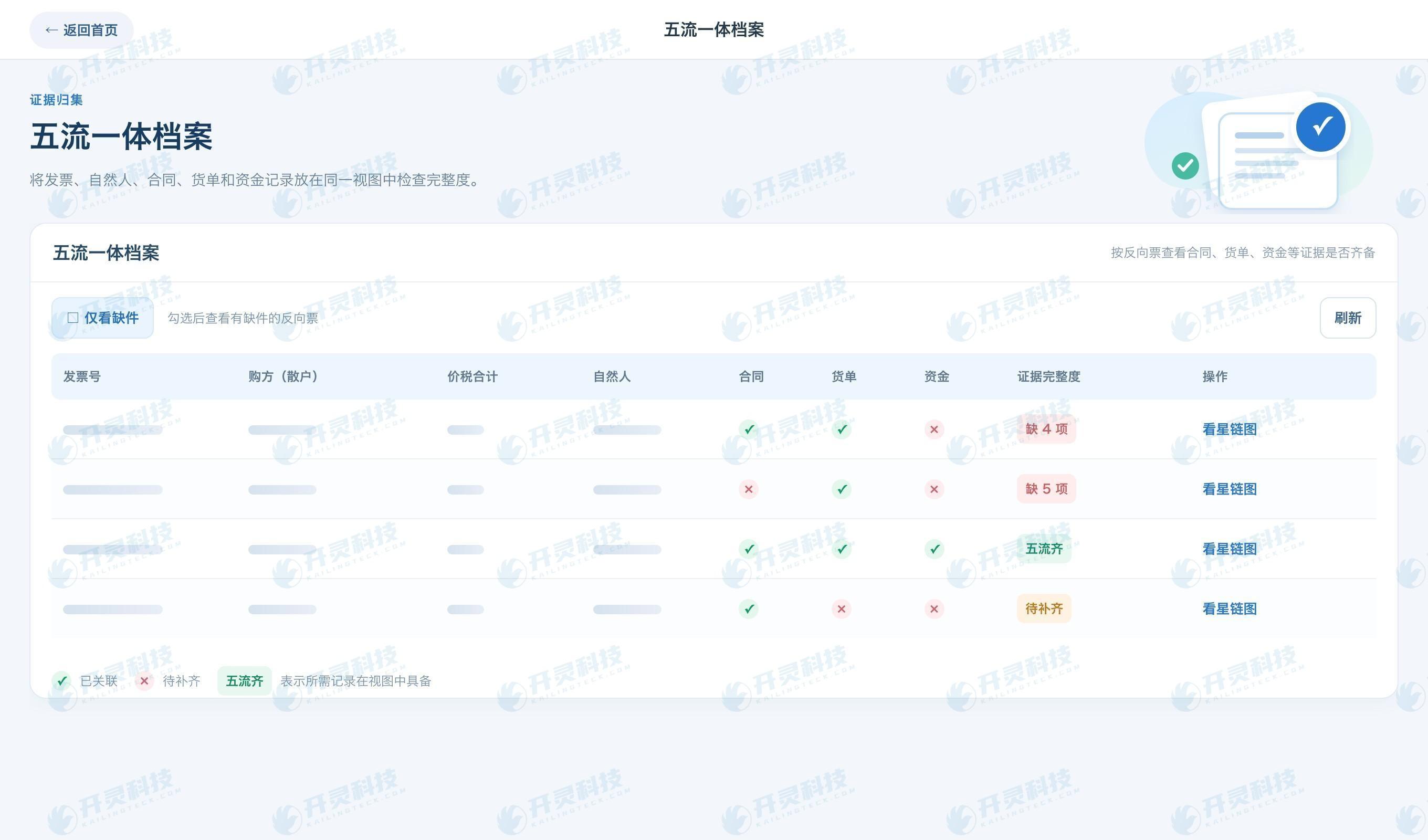Open 看星链图 for the 缺 4 项 row

(1229, 429)
